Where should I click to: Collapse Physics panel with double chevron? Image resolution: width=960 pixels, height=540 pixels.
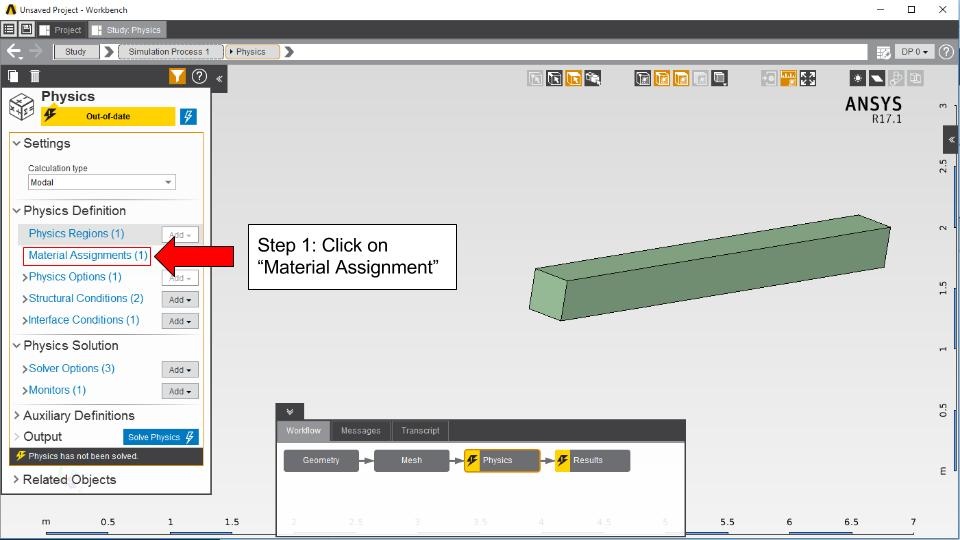(x=219, y=78)
